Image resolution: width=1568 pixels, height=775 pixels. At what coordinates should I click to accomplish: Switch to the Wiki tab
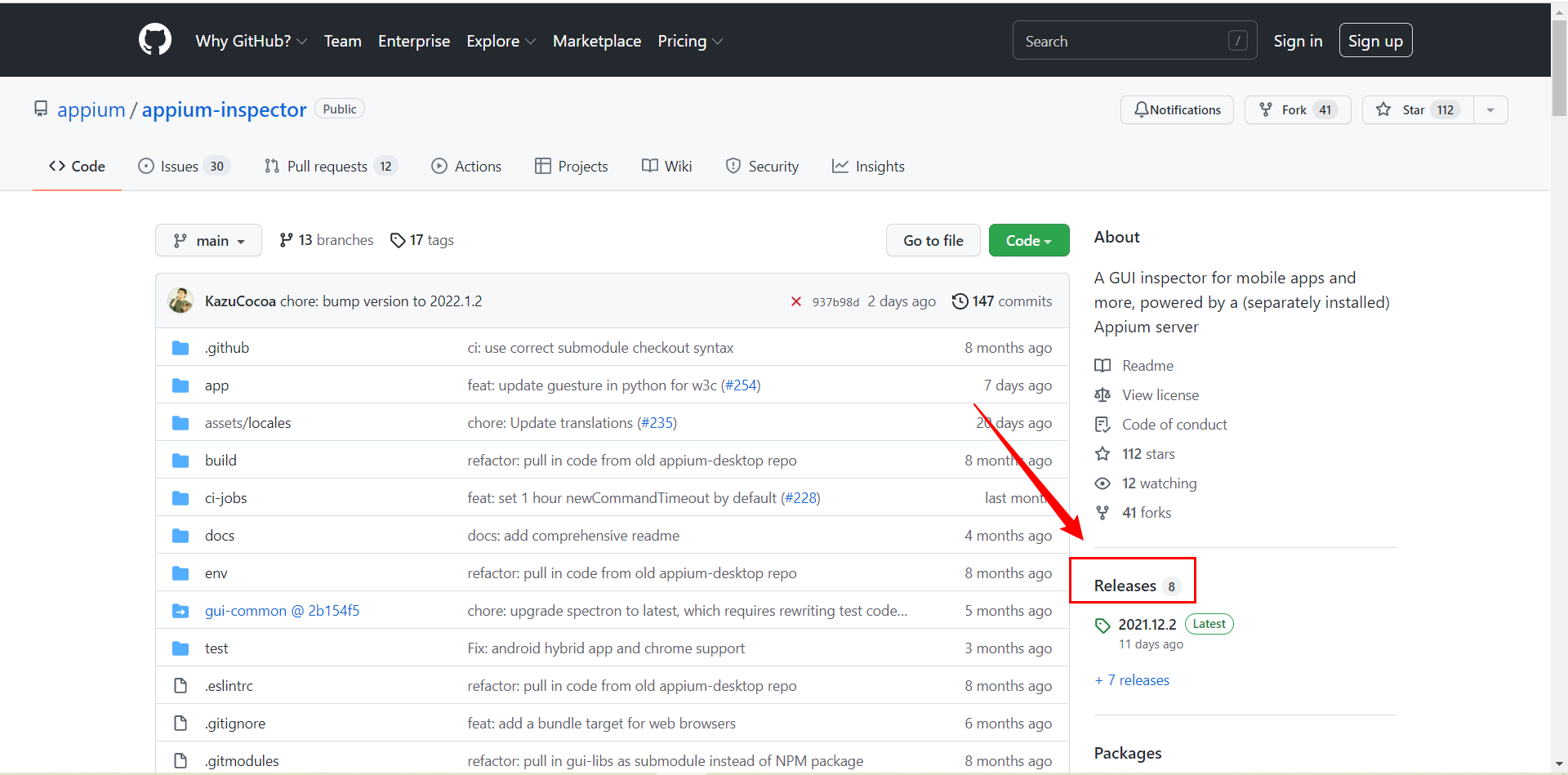coord(667,166)
